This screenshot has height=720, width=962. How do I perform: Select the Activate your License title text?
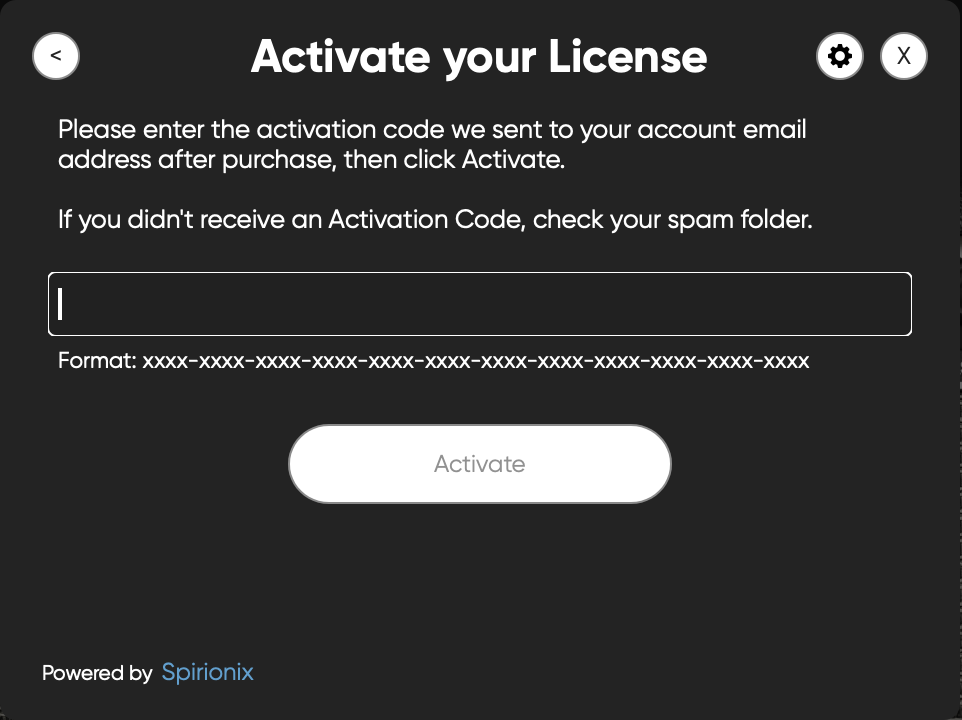(x=478, y=56)
